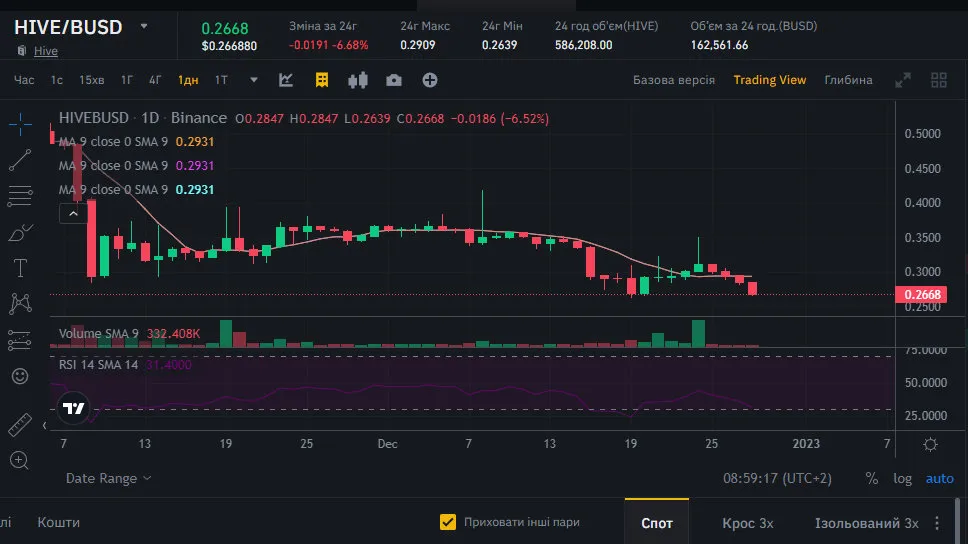Collapse the left drawing toolbar arrow
This screenshot has height=544, width=968.
point(44,425)
